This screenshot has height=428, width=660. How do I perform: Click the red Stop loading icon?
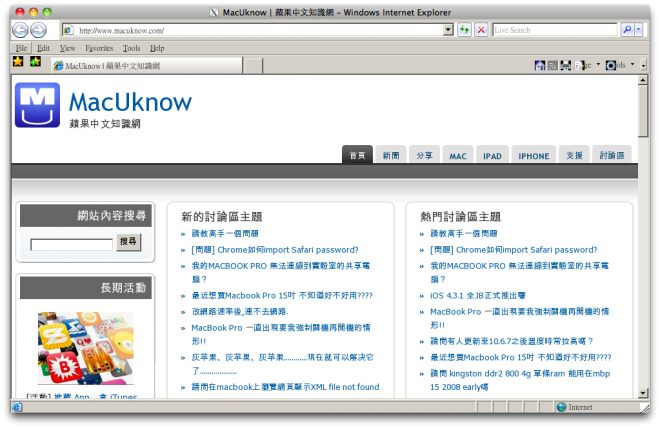[x=481, y=30]
